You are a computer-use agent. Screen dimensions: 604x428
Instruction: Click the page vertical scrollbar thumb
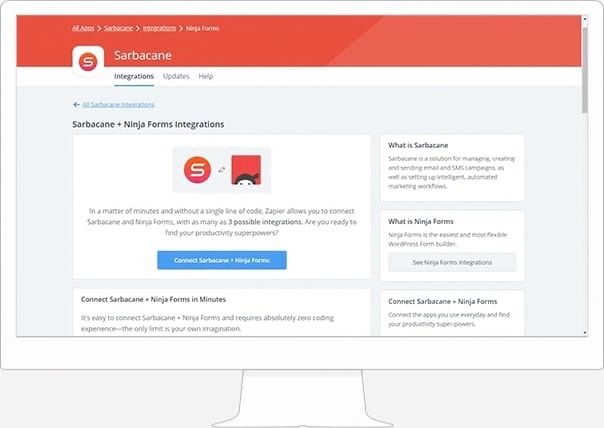pos(585,69)
